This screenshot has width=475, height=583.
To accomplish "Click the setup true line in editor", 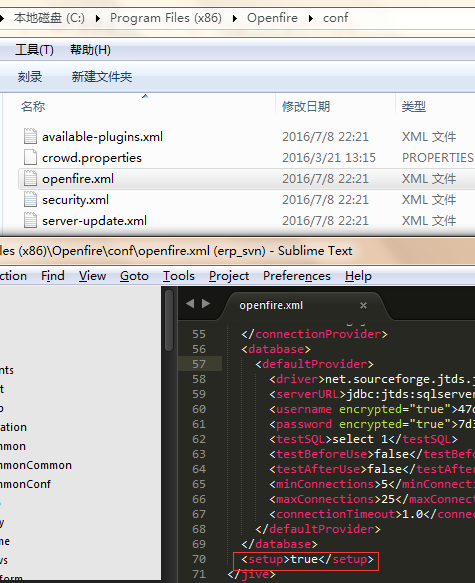I will 307,559.
